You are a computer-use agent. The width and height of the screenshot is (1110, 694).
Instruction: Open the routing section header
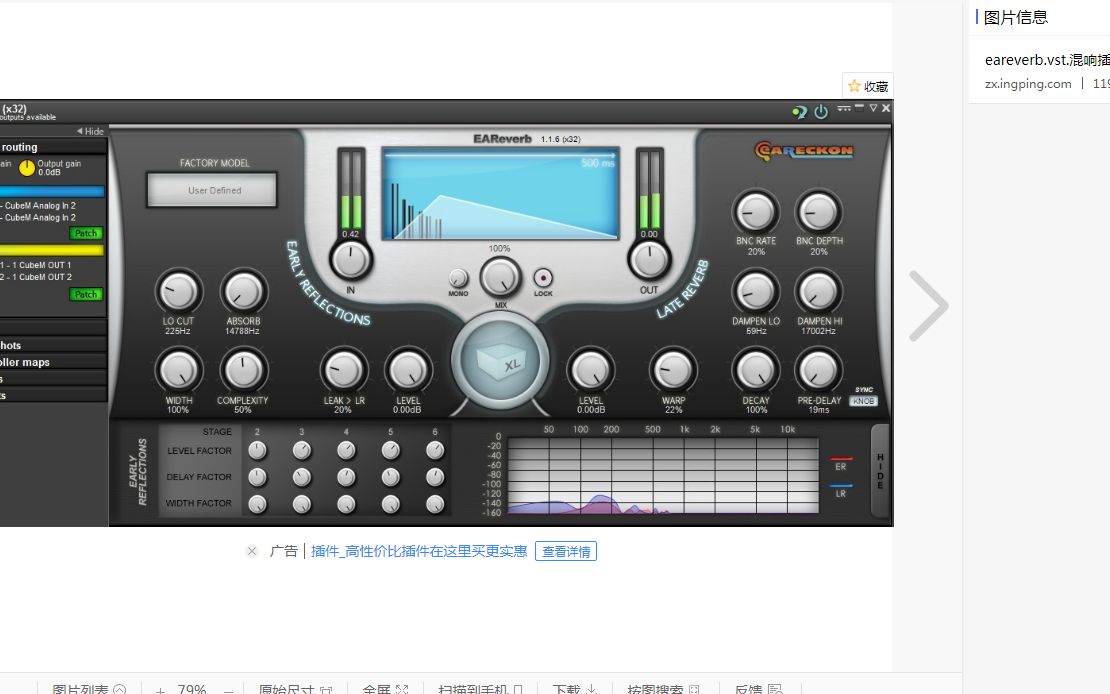53,147
